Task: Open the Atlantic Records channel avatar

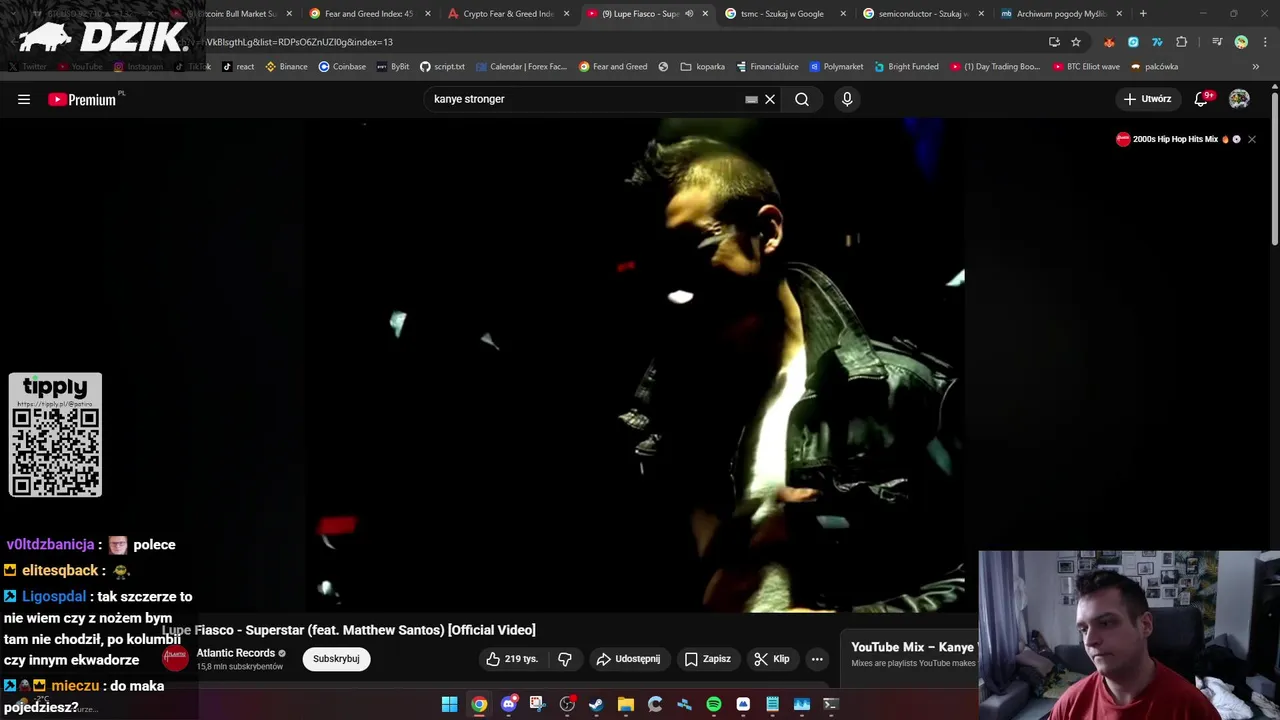Action: coord(176,658)
